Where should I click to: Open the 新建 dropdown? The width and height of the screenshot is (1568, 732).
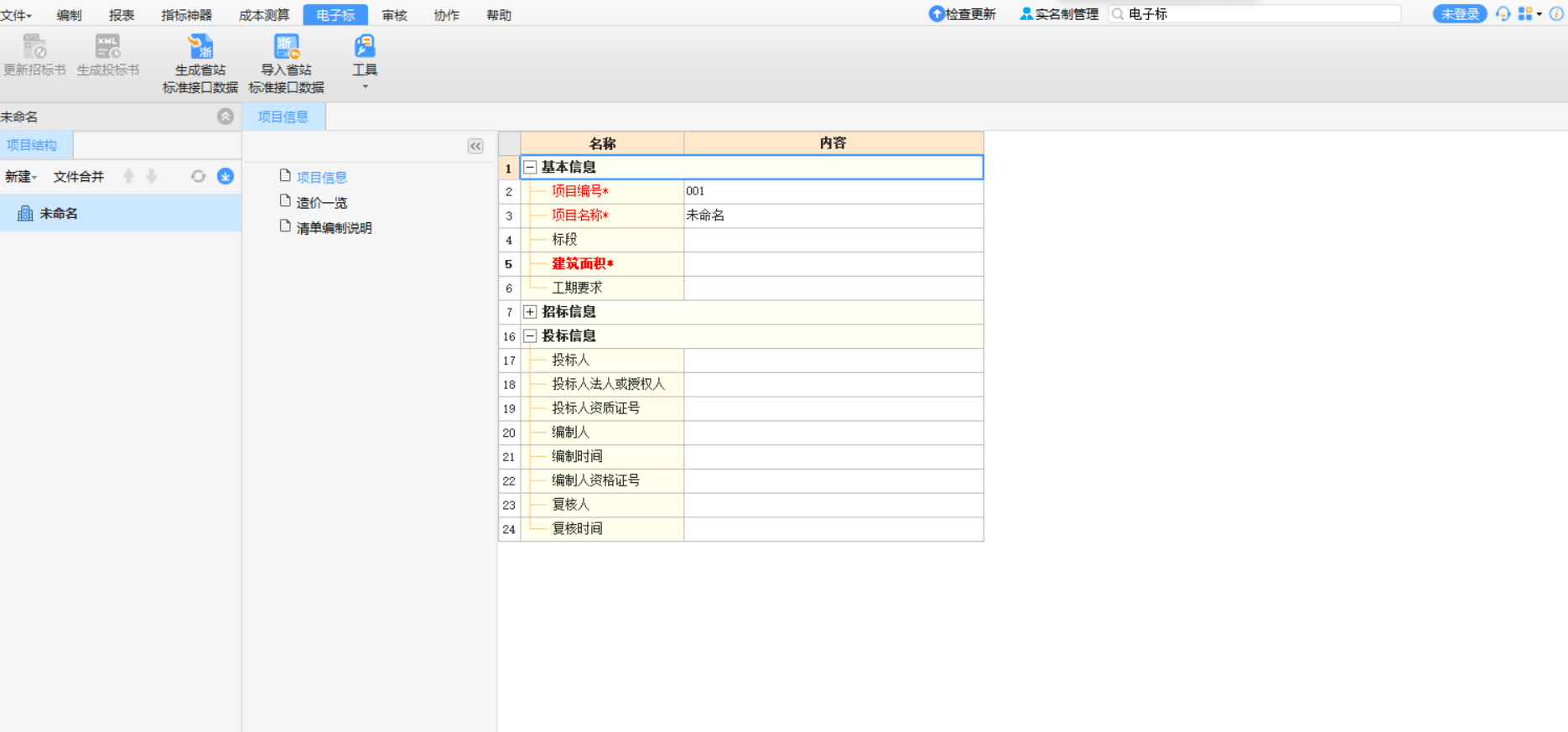(x=21, y=176)
